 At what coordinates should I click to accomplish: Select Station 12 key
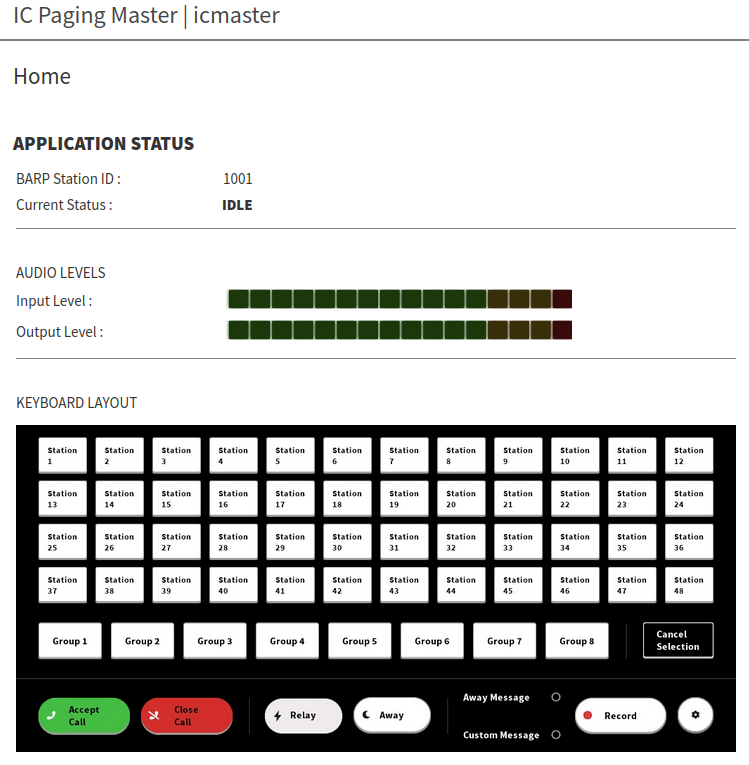689,456
